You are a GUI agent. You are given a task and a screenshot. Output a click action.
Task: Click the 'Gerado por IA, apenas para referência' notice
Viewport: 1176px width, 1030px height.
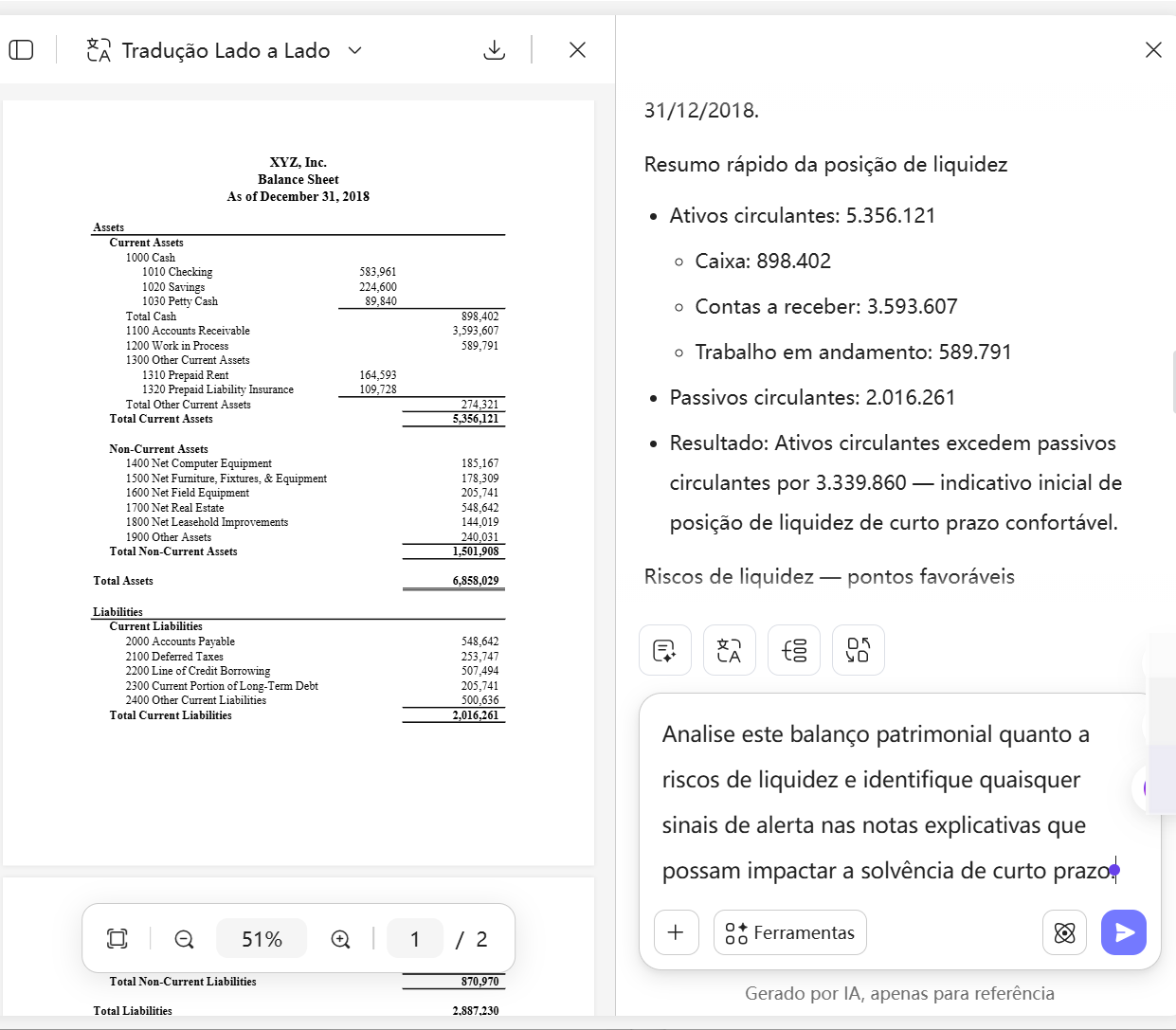899,993
